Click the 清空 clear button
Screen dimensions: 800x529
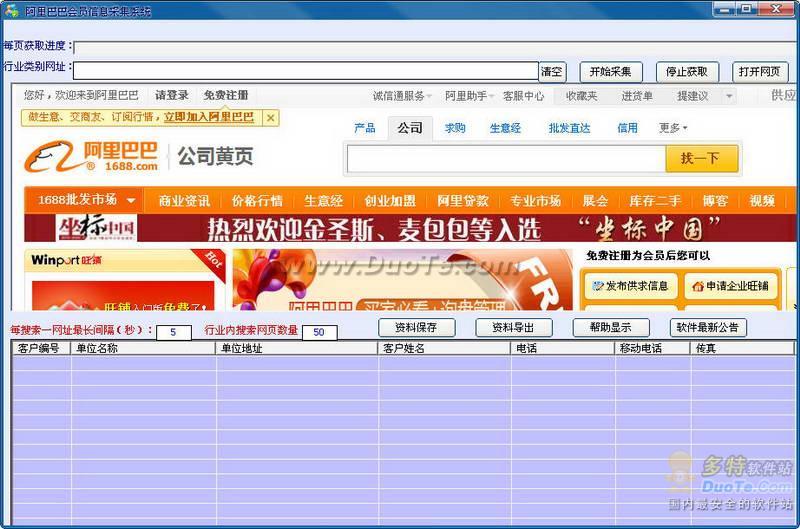pyautogui.click(x=552, y=72)
